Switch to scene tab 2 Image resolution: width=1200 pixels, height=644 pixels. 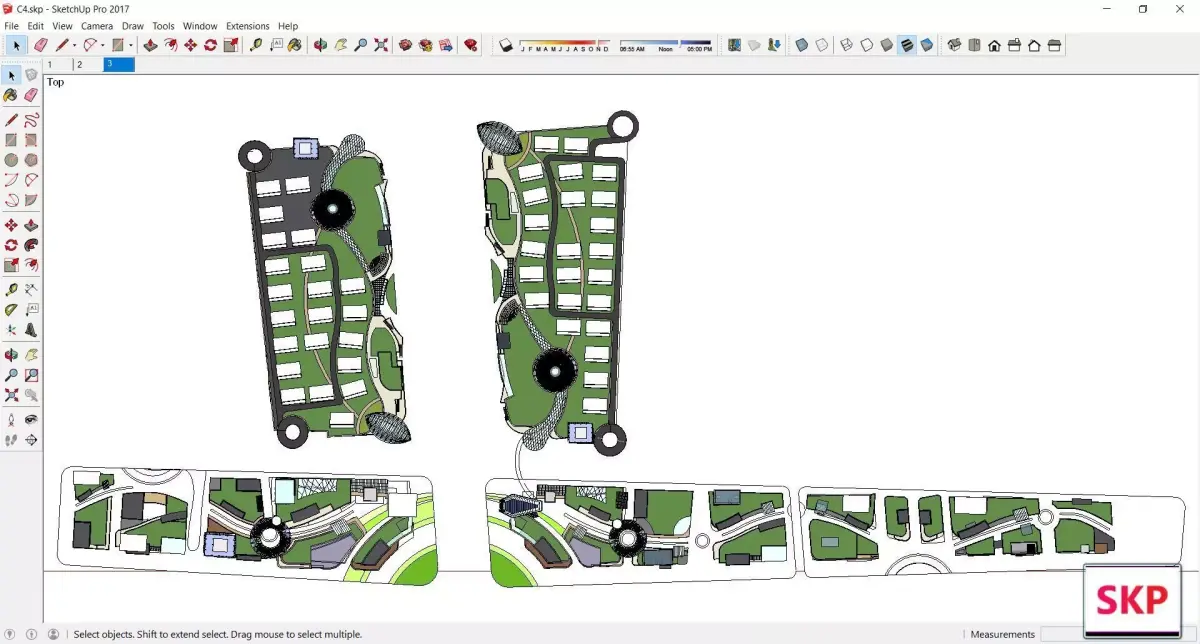pos(88,65)
